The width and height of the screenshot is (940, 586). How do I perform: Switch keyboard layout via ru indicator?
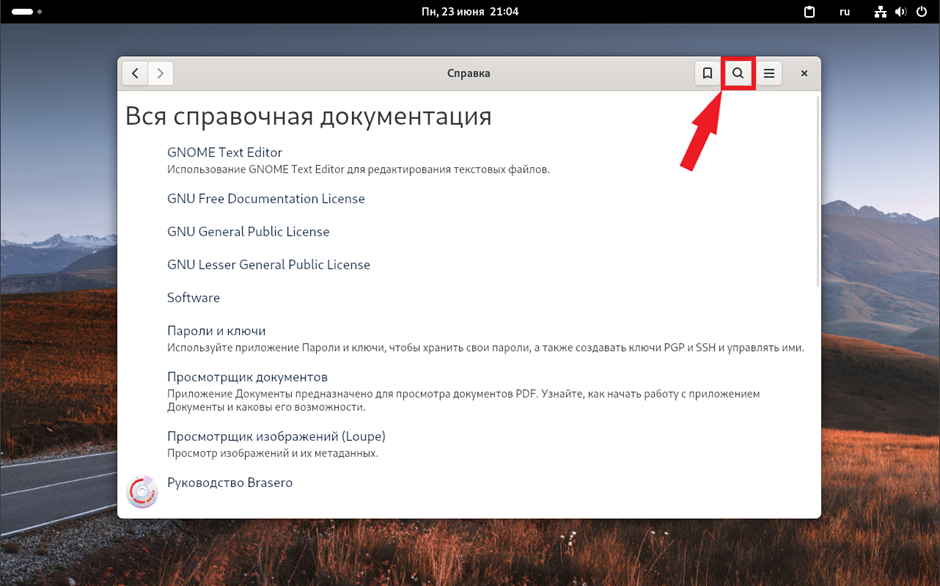(x=845, y=12)
